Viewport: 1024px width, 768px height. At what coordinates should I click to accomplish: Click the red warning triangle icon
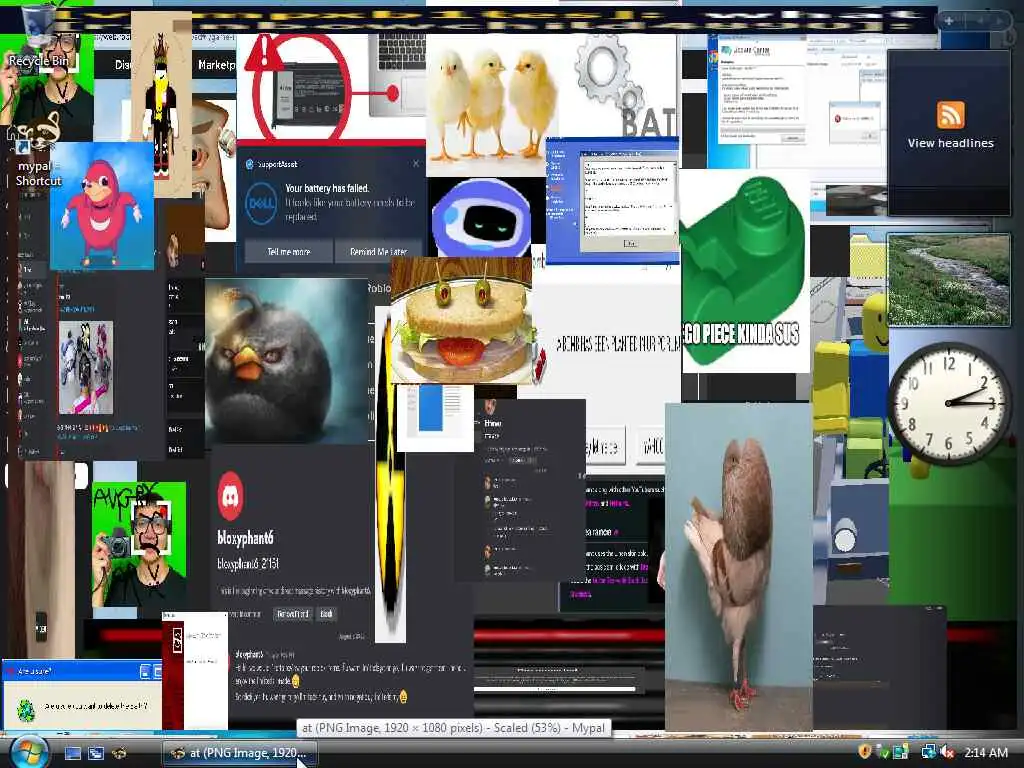pos(265,55)
